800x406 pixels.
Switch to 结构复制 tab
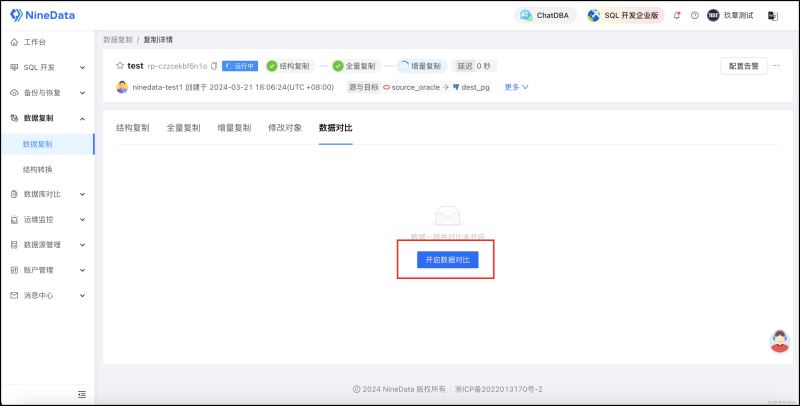coord(133,128)
